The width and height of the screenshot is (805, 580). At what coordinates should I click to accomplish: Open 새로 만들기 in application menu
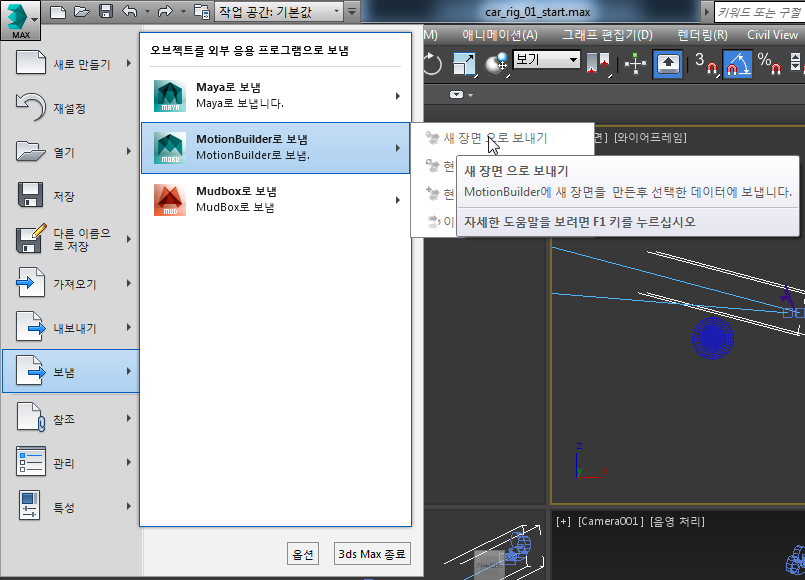point(71,63)
